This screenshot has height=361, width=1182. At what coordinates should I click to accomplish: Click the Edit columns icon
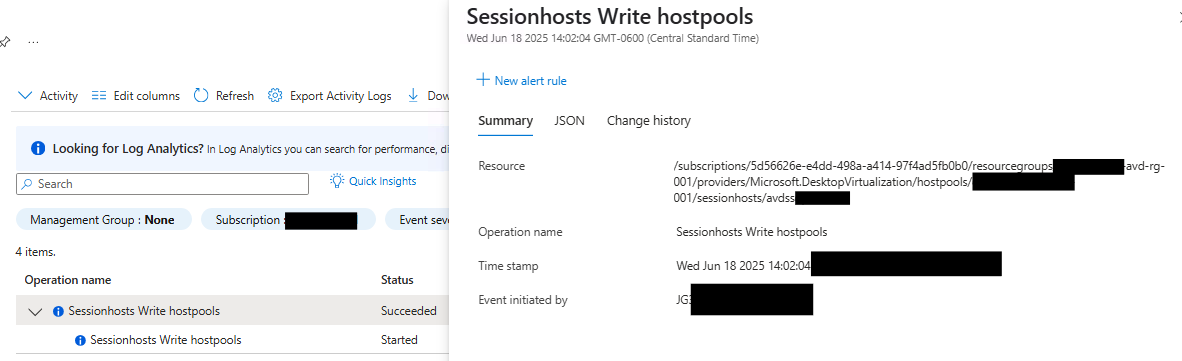(x=99, y=96)
